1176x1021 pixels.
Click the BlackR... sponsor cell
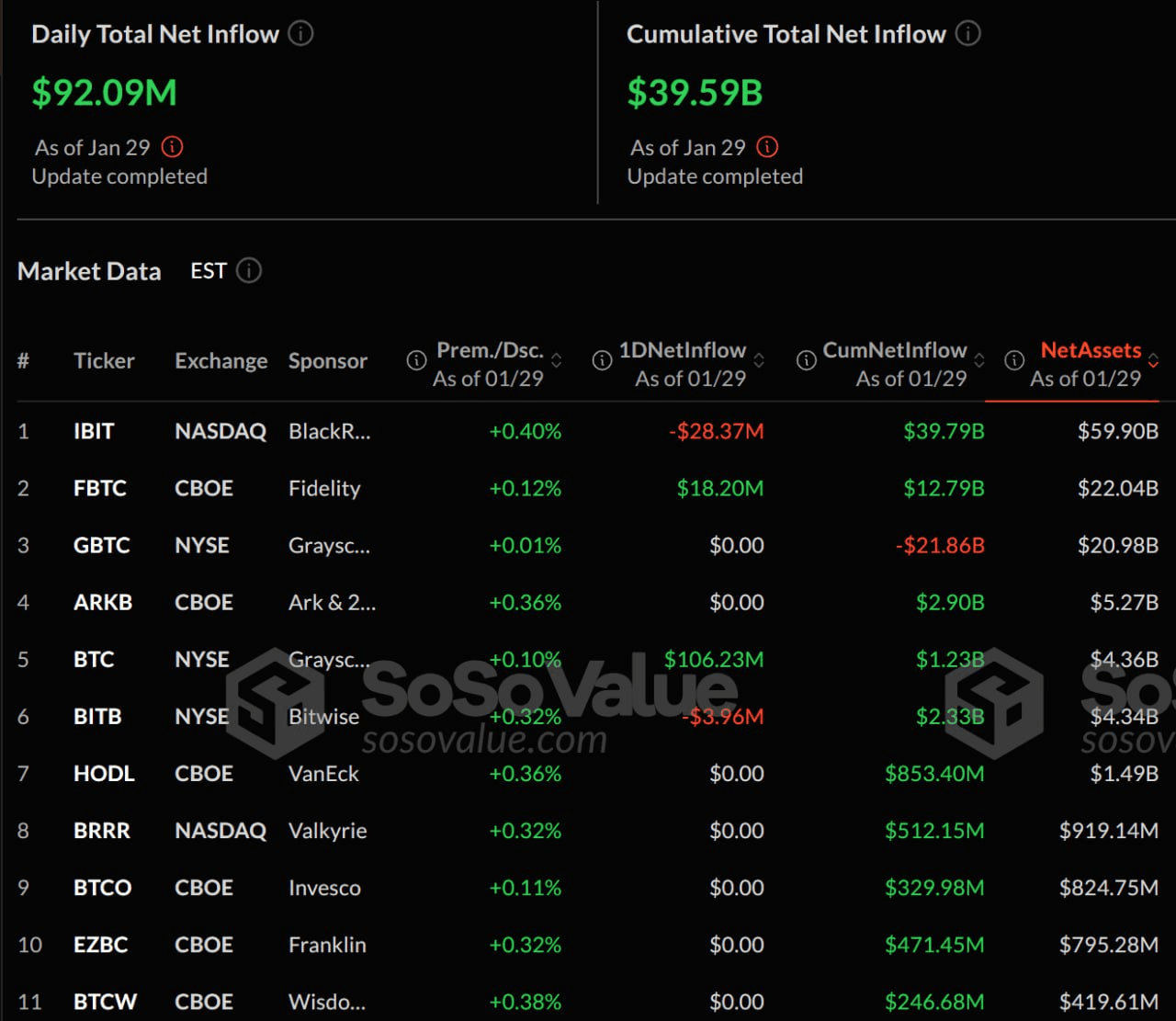(330, 431)
